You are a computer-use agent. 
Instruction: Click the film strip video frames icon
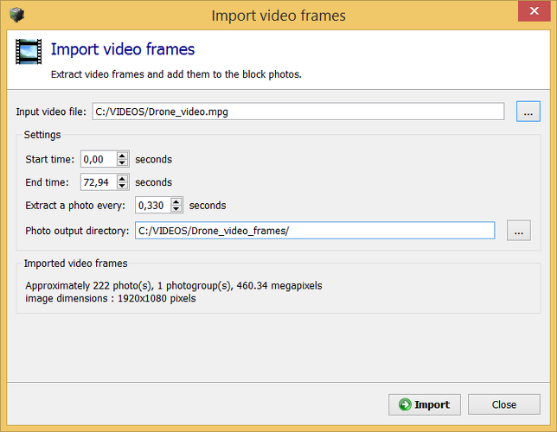28,52
